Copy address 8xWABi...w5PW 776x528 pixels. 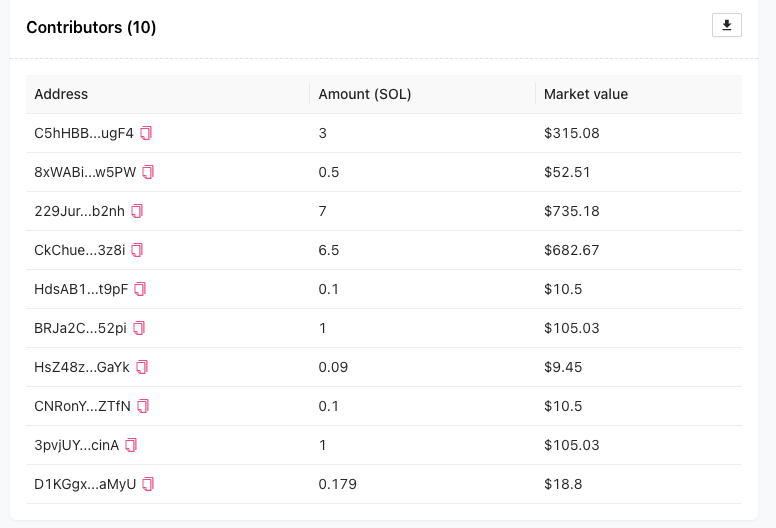pyautogui.click(x=148, y=172)
